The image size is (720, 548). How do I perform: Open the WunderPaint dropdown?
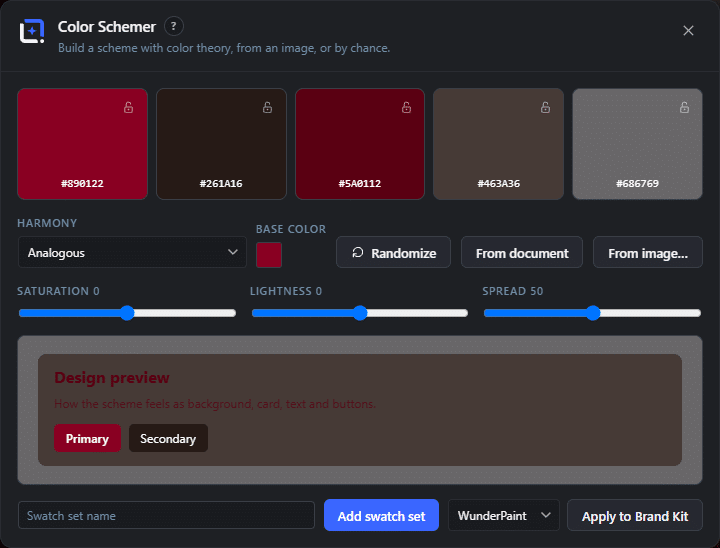tap(504, 515)
